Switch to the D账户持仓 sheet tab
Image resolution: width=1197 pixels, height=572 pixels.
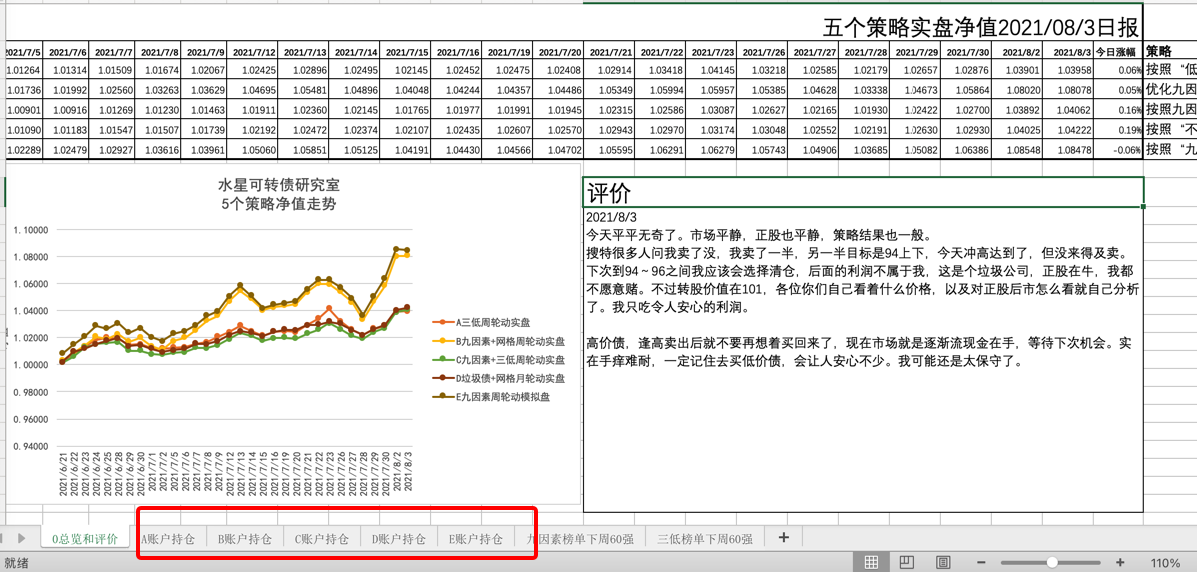pyautogui.click(x=398, y=538)
